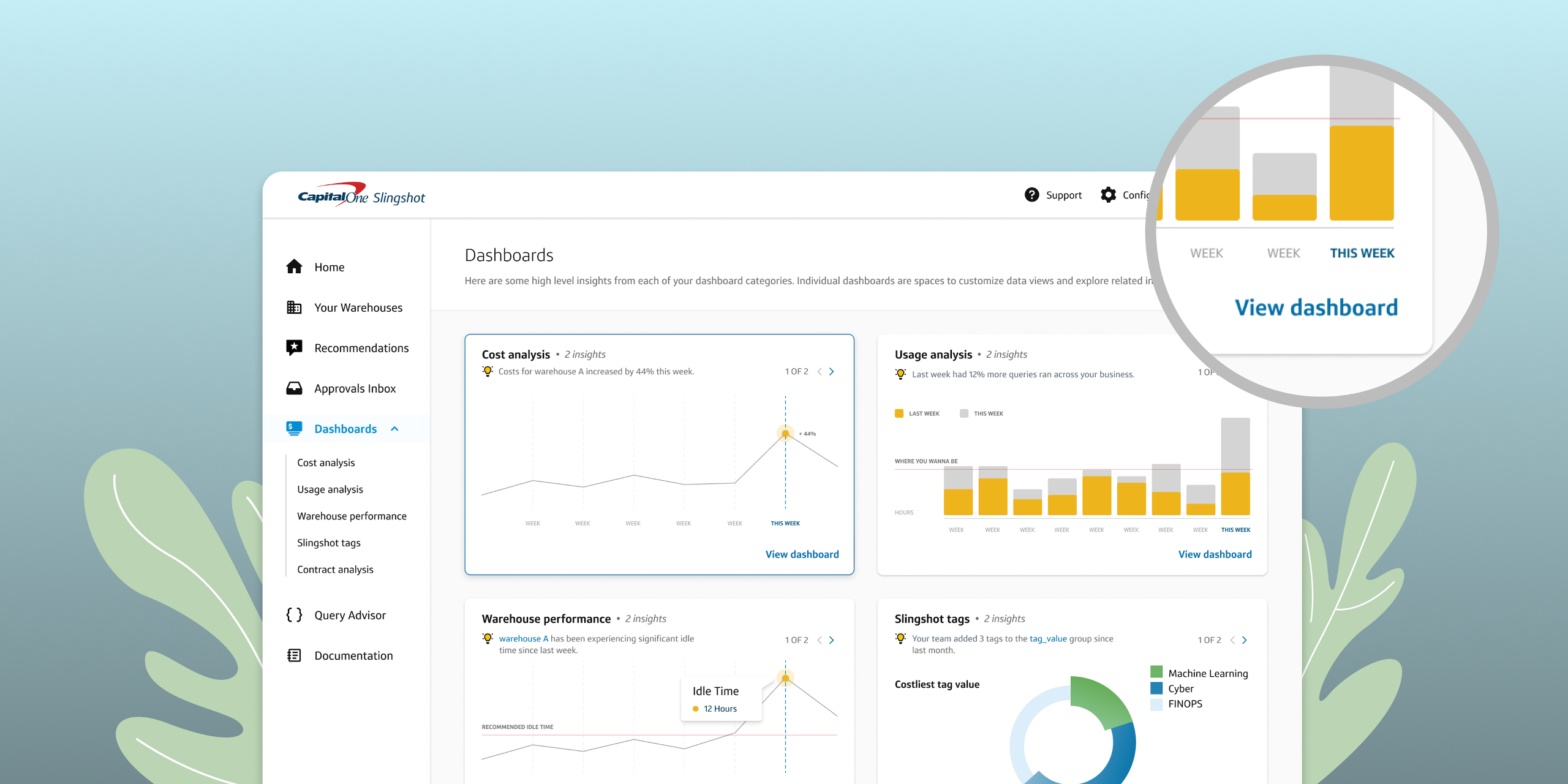This screenshot has height=784, width=1568.
Task: Click the Query Advisor braces icon
Action: pyautogui.click(x=294, y=614)
